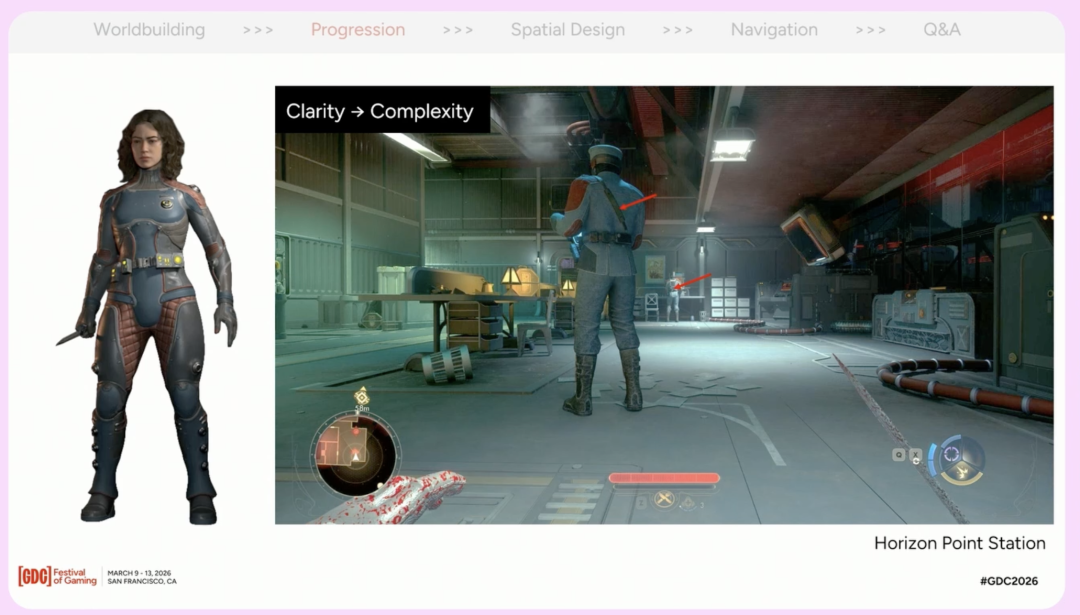Viewport: 1080px width, 615px height.
Task: Select the Spatial Design section in the header
Action: pyautogui.click(x=568, y=30)
